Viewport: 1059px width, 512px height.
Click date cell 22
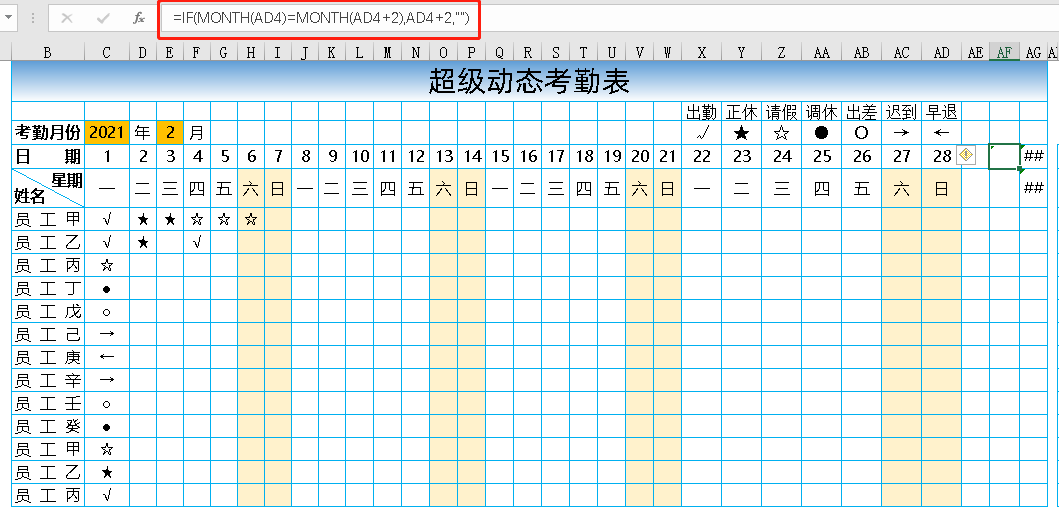click(702, 157)
